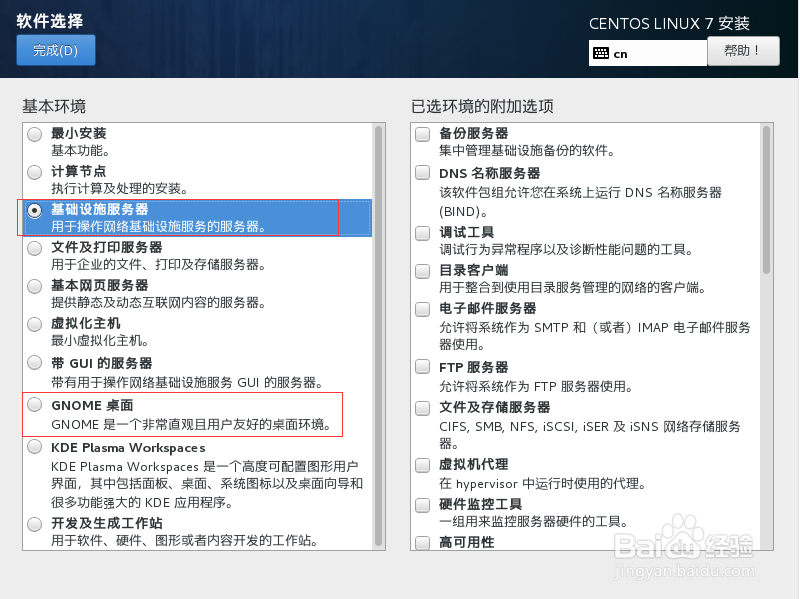Select the 虚拟化主机 radio button
Viewport: 800px width, 599px height.
coord(35,325)
